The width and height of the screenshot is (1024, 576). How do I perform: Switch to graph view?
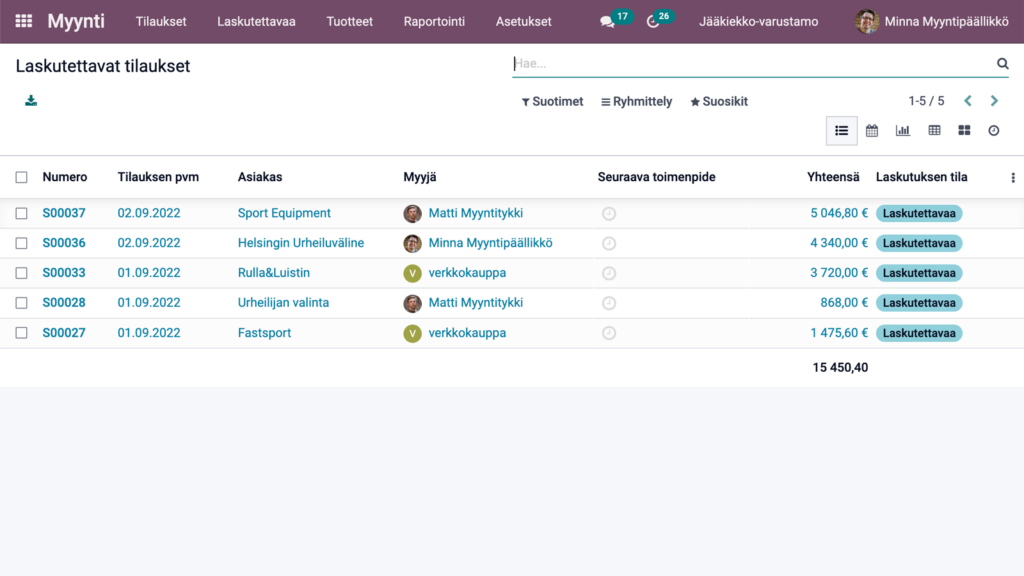coord(903,130)
